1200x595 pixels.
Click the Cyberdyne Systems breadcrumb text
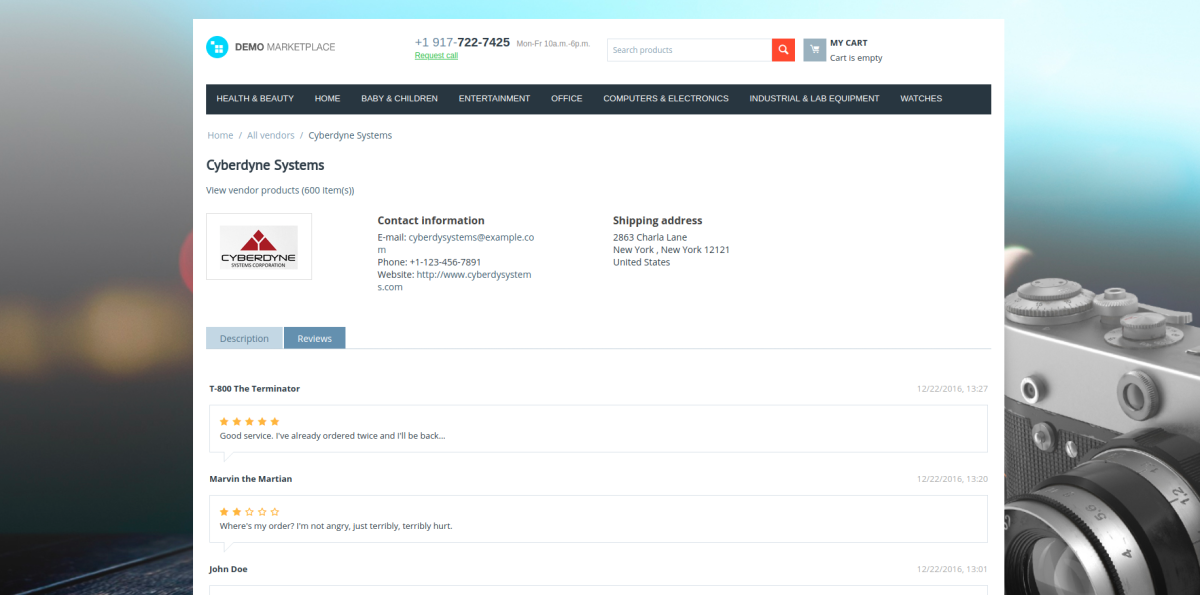(350, 135)
